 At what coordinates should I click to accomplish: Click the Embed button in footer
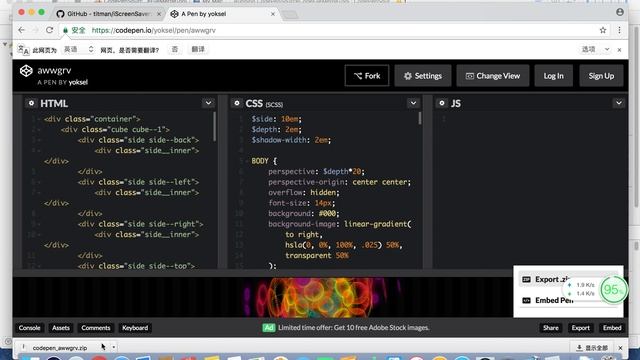pyautogui.click(x=612, y=328)
